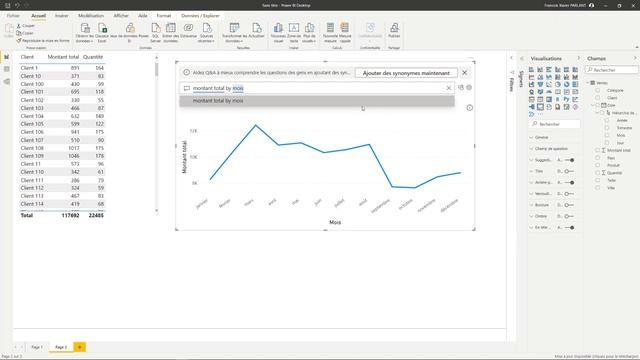Check the Quantité field checkbox
This screenshot has height=360, width=640.
[598, 173]
